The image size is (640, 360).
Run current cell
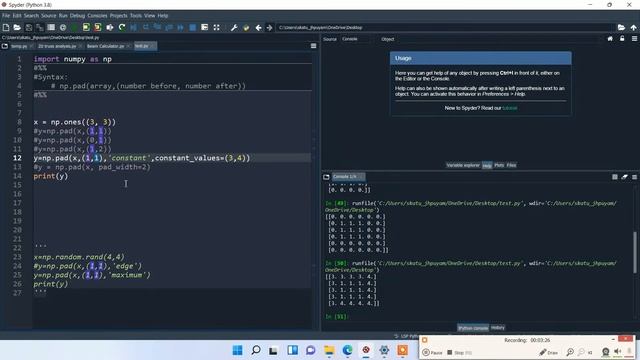(x=86, y=27)
